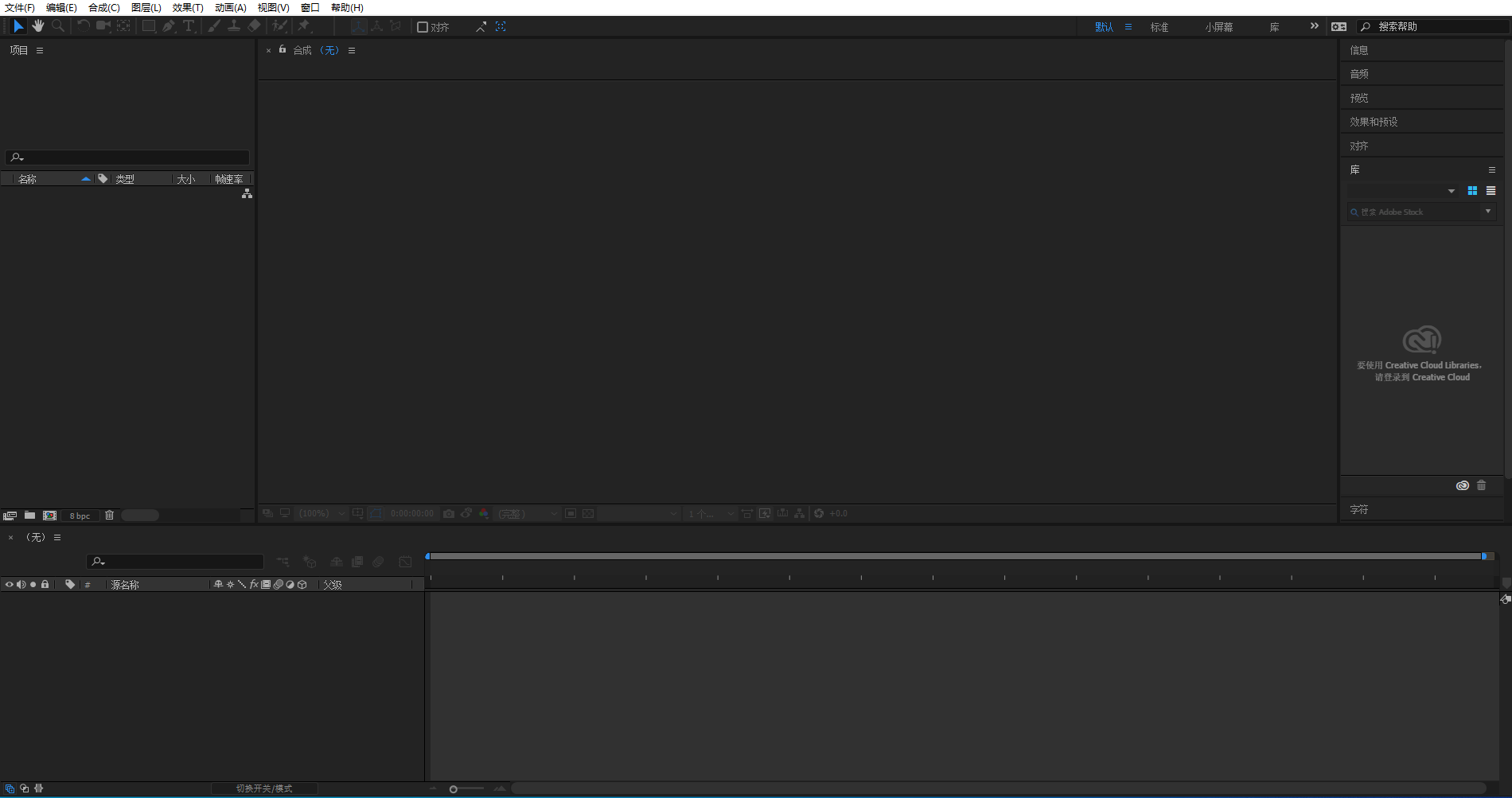
Task: Select the Hand tool in the toolbar
Action: click(x=37, y=26)
